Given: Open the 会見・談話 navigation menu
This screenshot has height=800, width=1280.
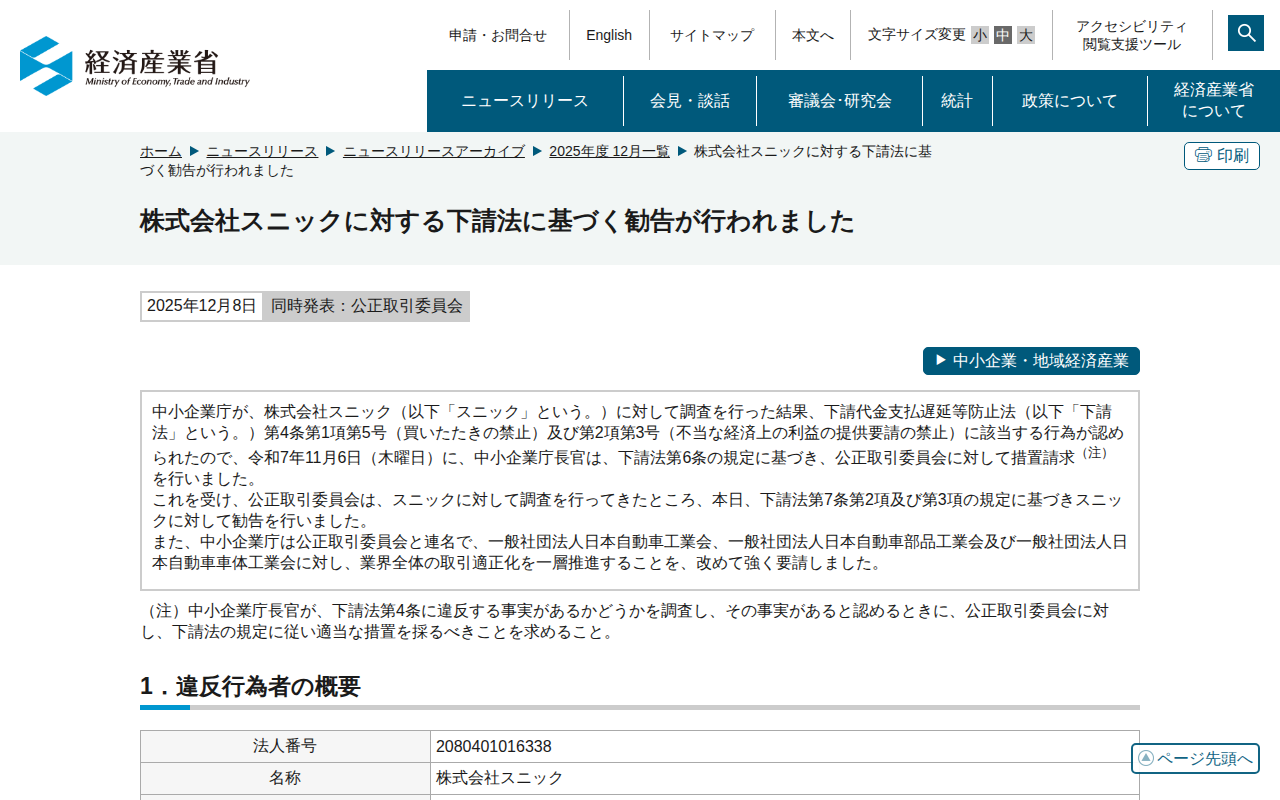Looking at the screenshot, I should click(x=690, y=101).
